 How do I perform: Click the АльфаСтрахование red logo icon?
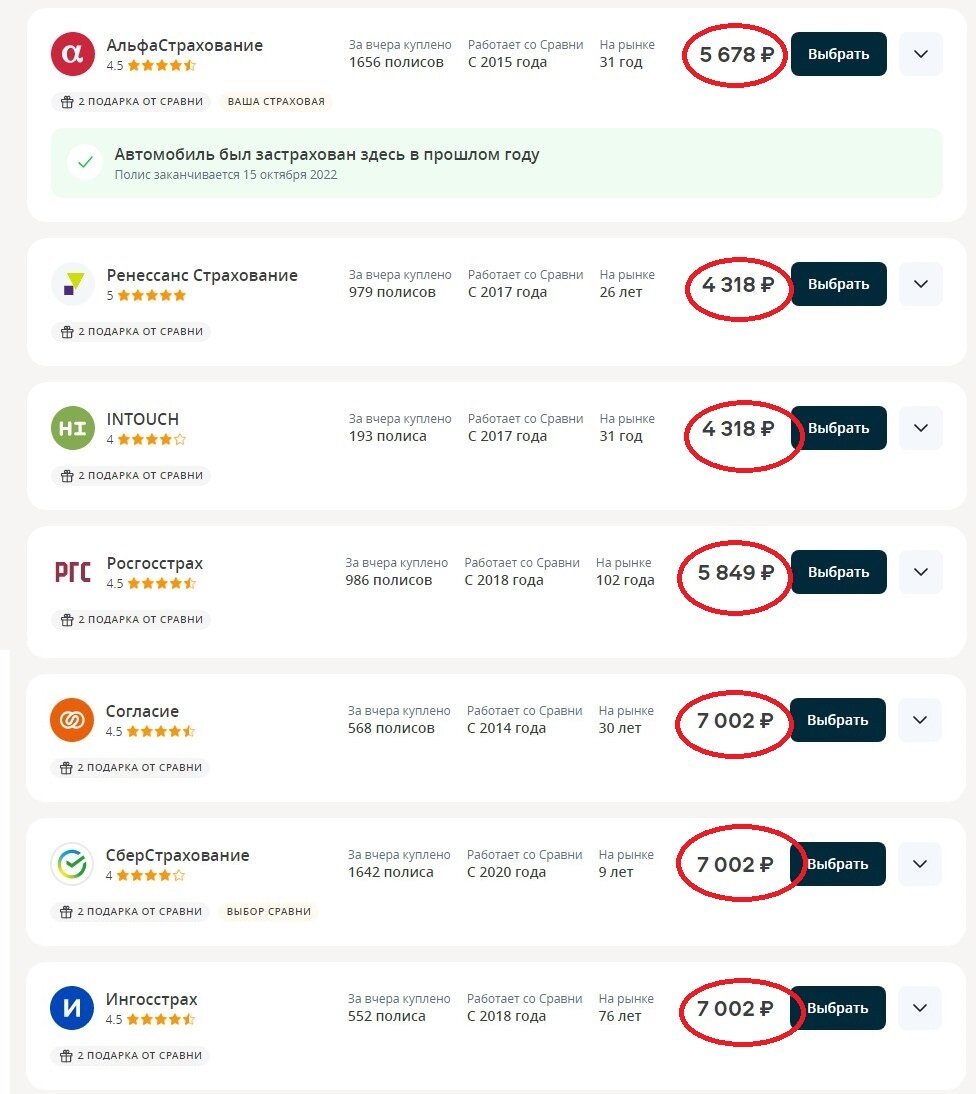point(72,54)
